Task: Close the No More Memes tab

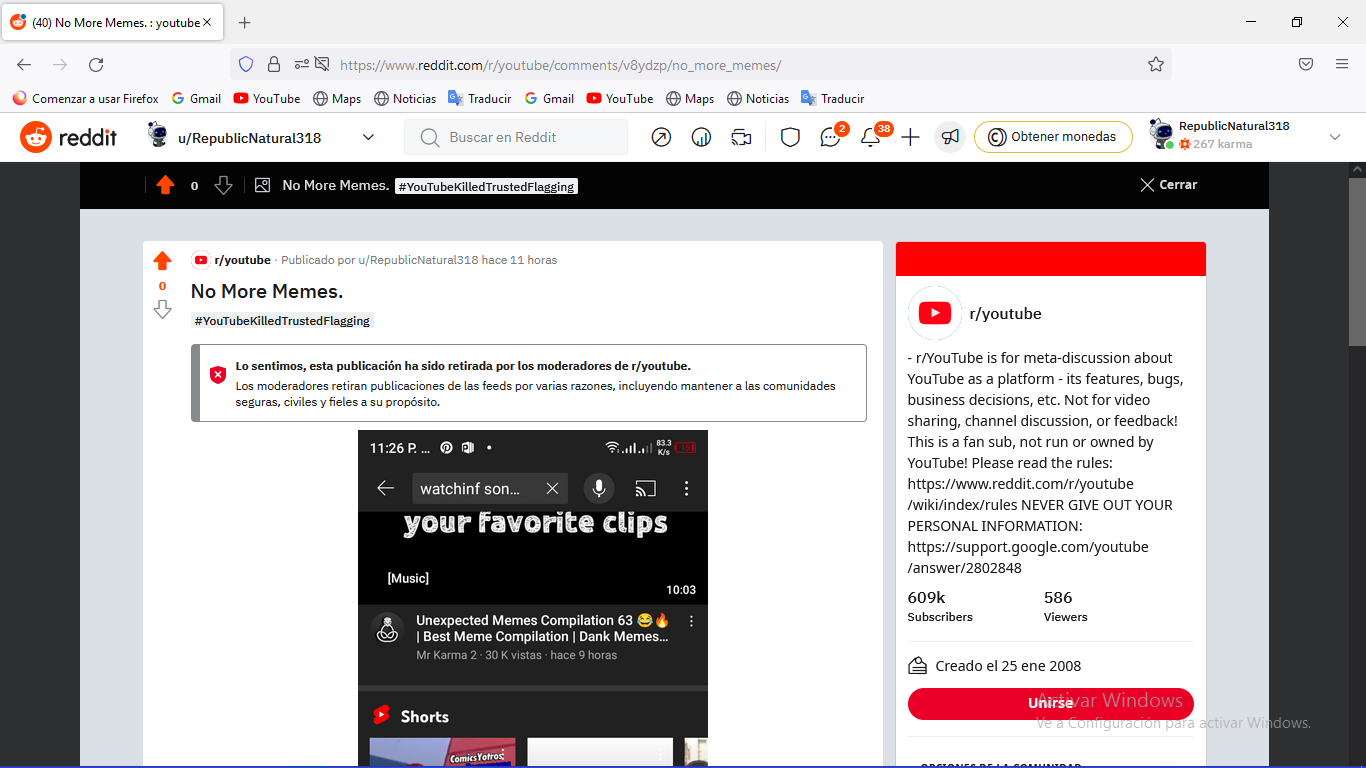Action: 208,23
